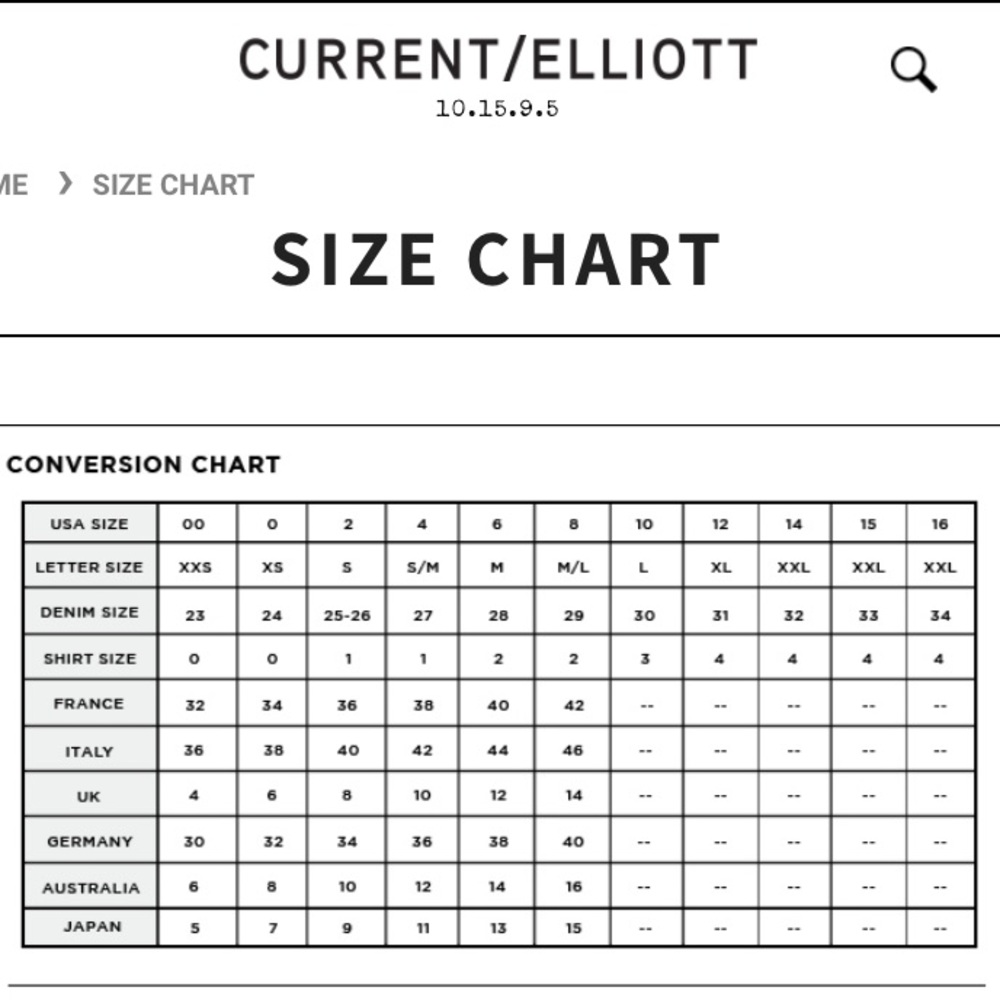The image size is (1000, 1000).
Task: Click the AUSTRALIA row header cell
Action: coord(89,888)
